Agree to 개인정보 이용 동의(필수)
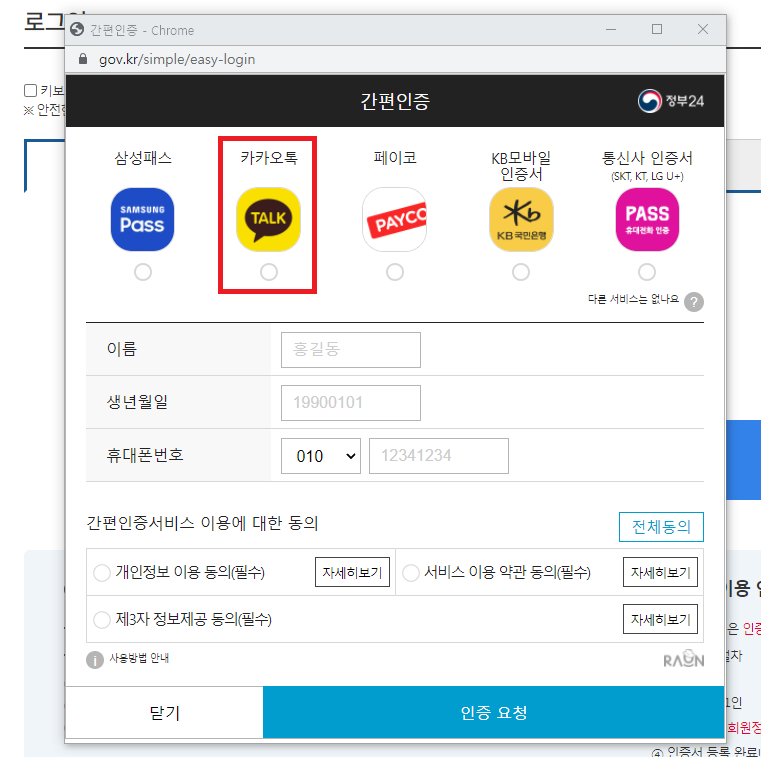This screenshot has width=761, height=757. [x=101, y=573]
